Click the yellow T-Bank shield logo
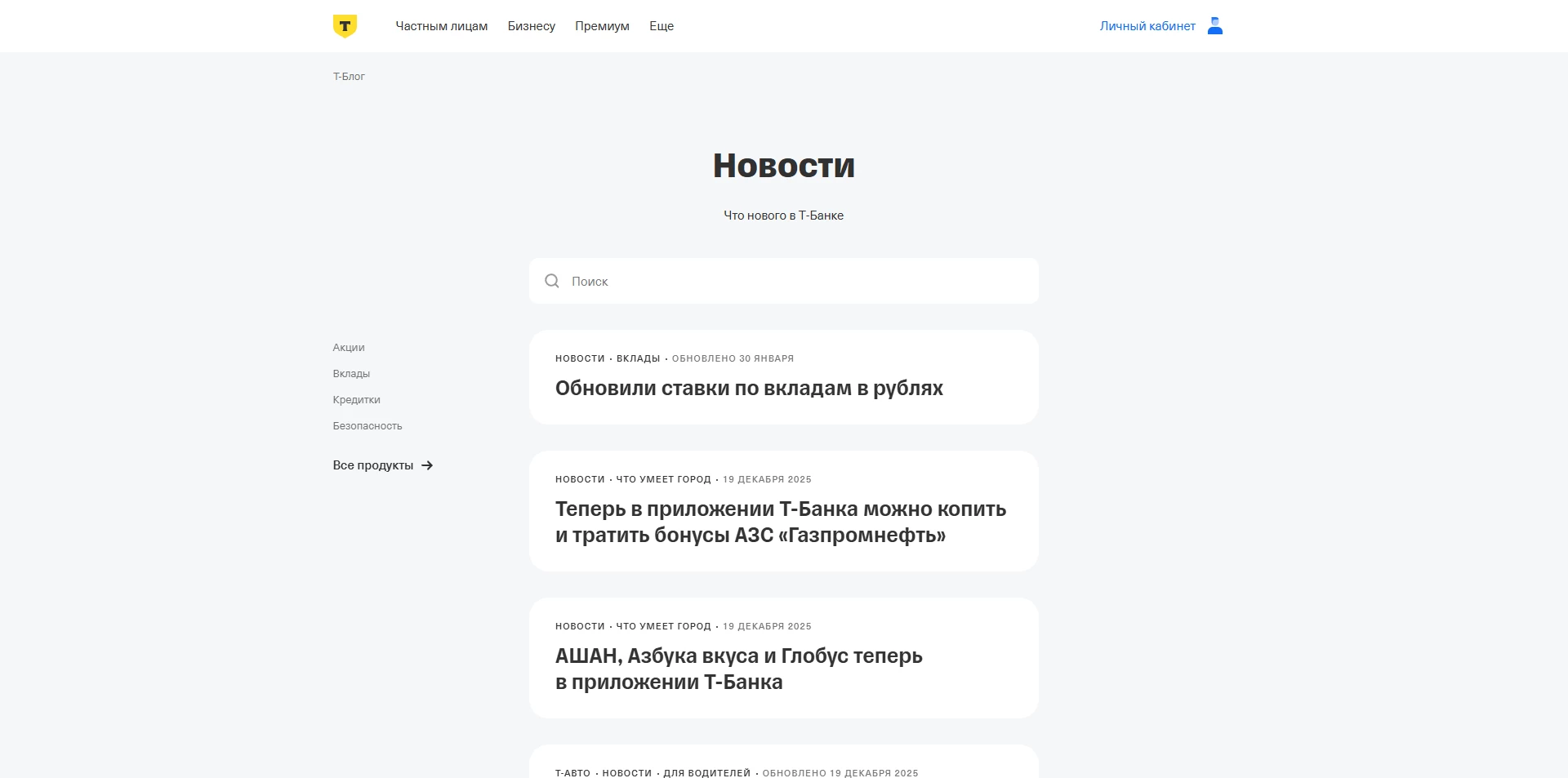1568x778 pixels. pos(345,26)
